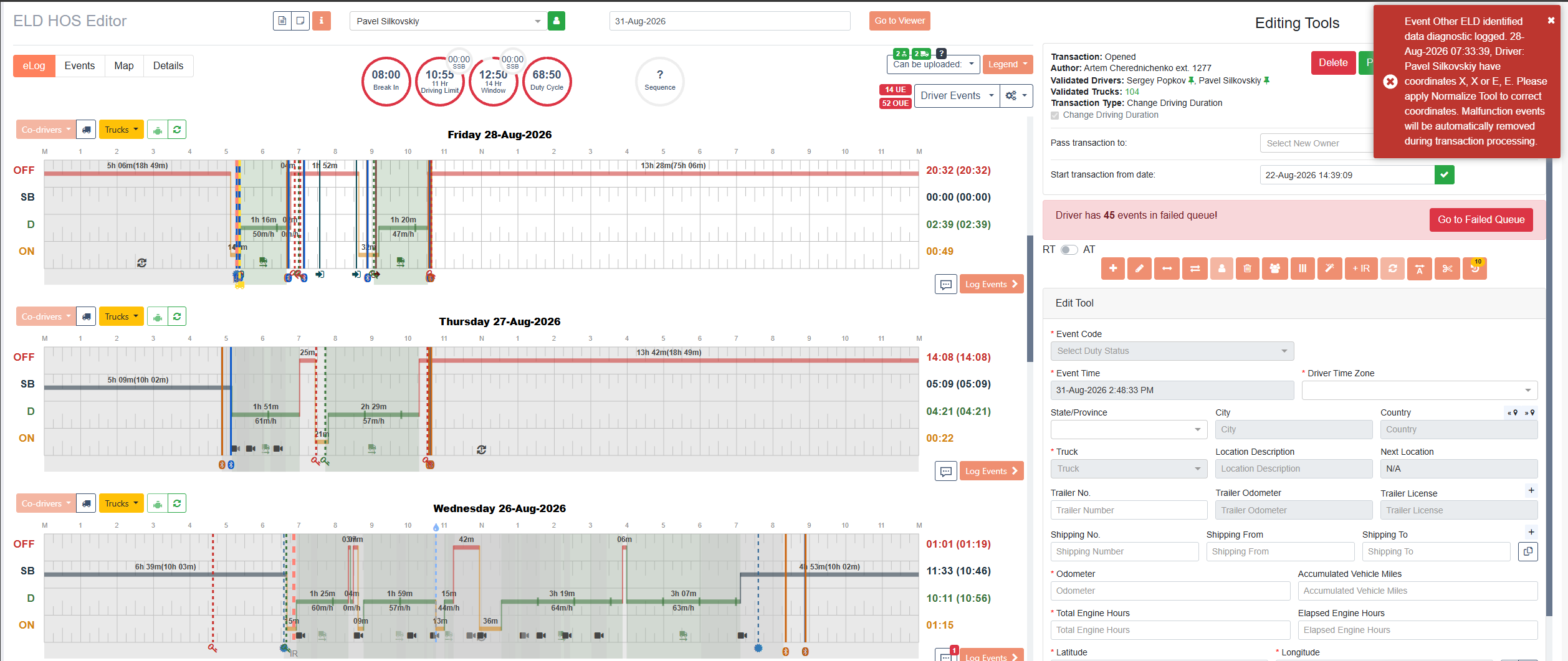Open the Driver Time Zone dropdown
1568x661 pixels.
(1419, 390)
